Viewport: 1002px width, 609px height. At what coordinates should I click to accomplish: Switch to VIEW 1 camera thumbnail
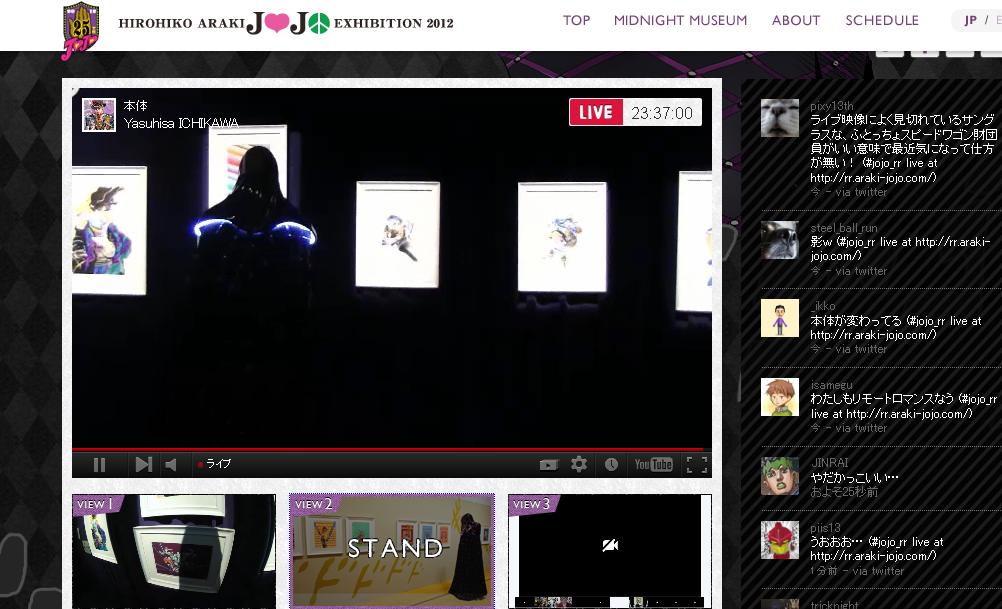click(x=174, y=551)
